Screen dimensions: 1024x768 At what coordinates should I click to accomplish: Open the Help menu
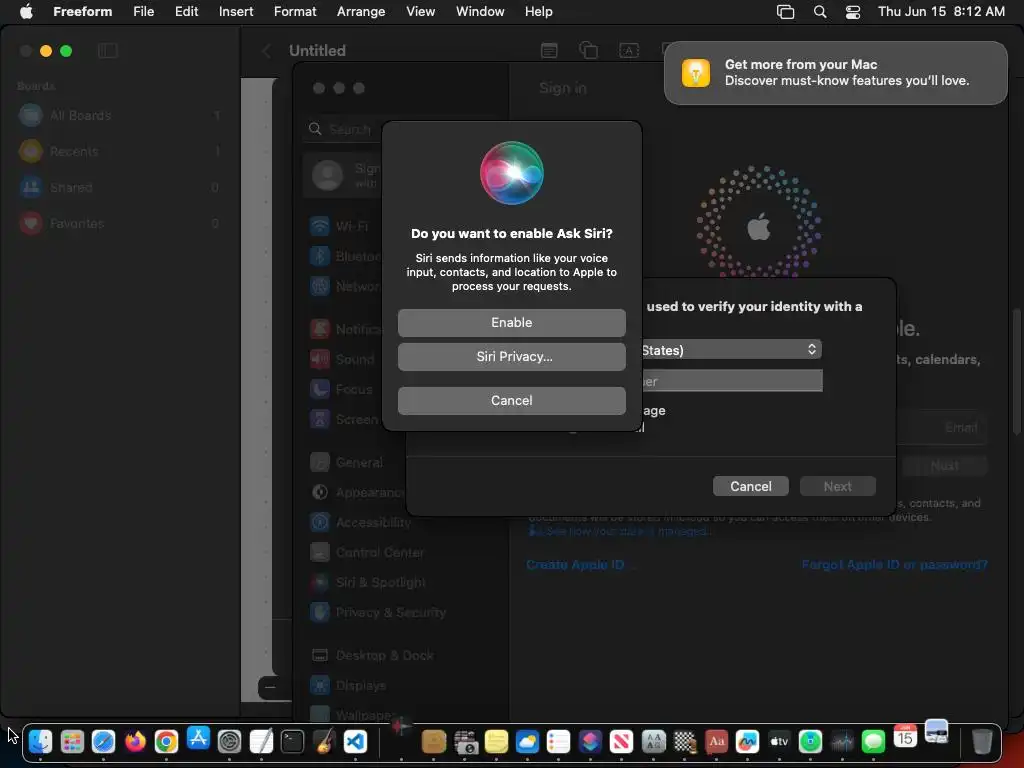point(539,12)
